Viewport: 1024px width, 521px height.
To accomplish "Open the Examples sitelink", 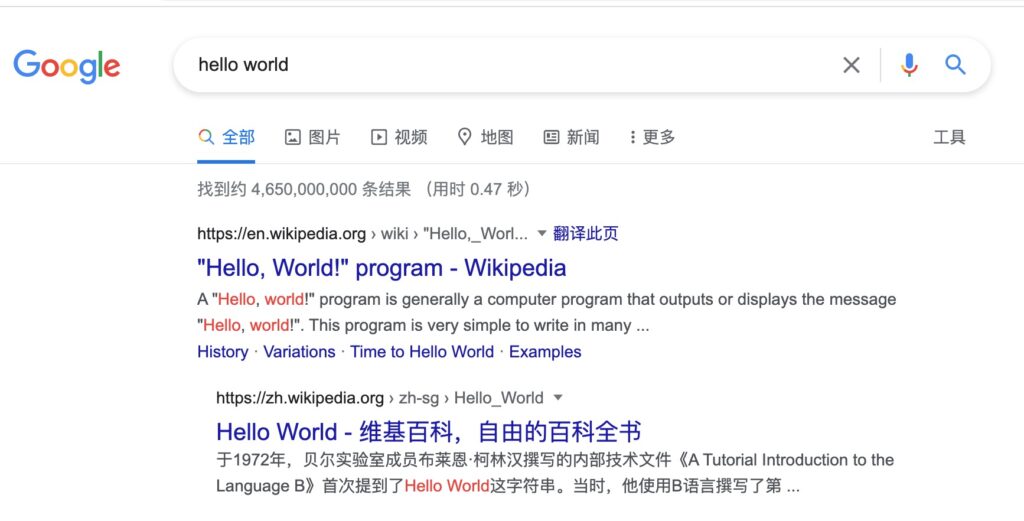I will (x=545, y=352).
